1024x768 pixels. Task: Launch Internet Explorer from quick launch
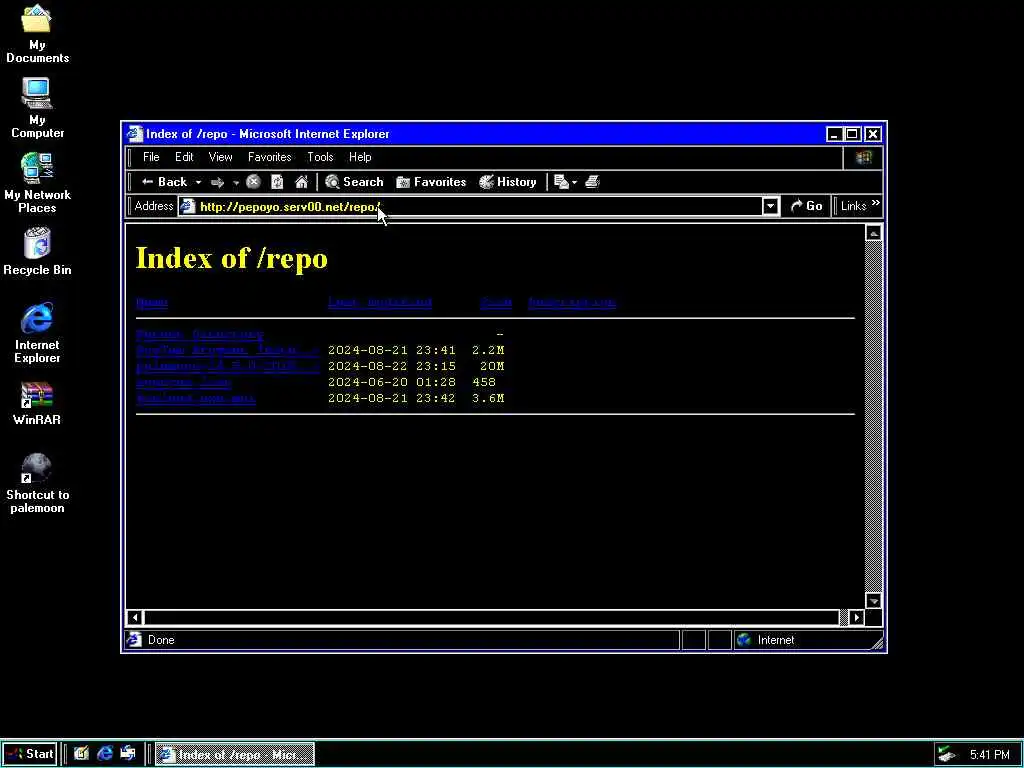tap(104, 754)
